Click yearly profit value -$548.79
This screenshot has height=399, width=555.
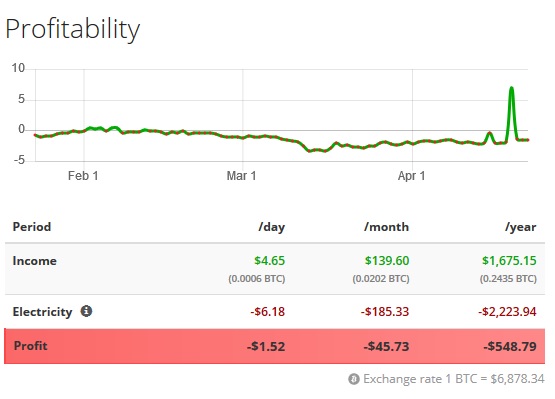tap(510, 346)
